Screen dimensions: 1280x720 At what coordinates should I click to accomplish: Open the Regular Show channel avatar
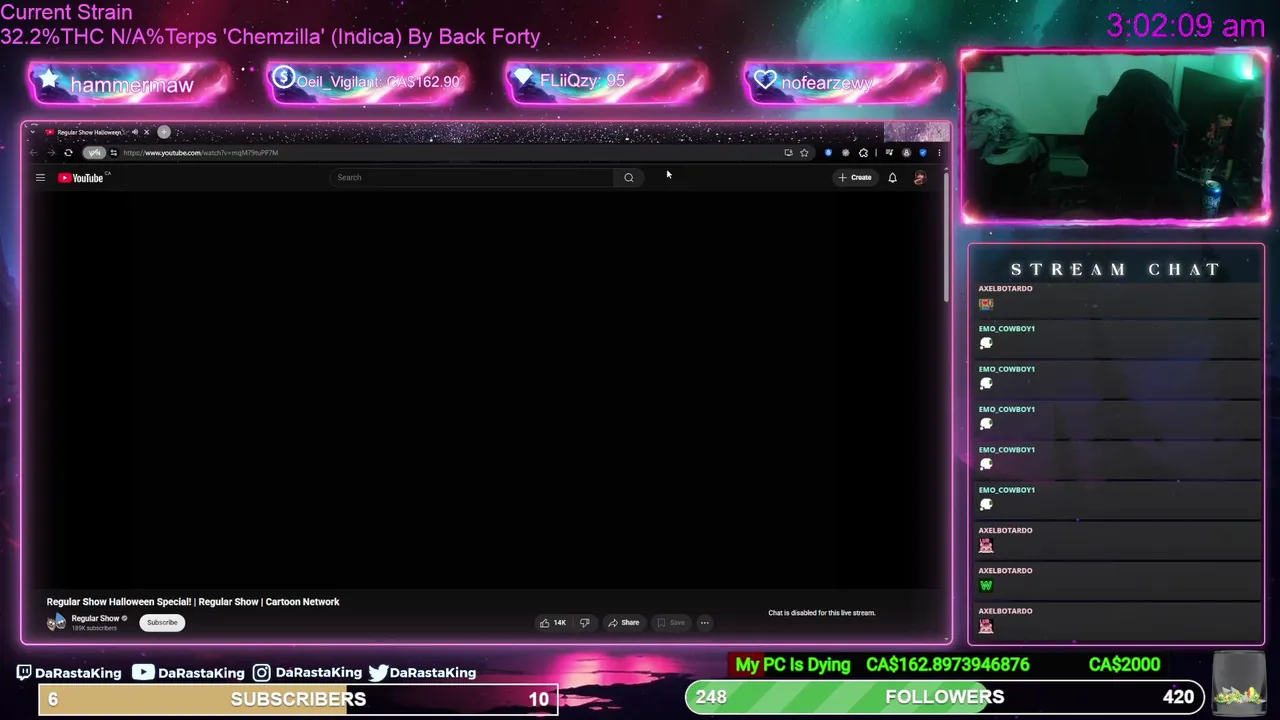(x=56, y=622)
